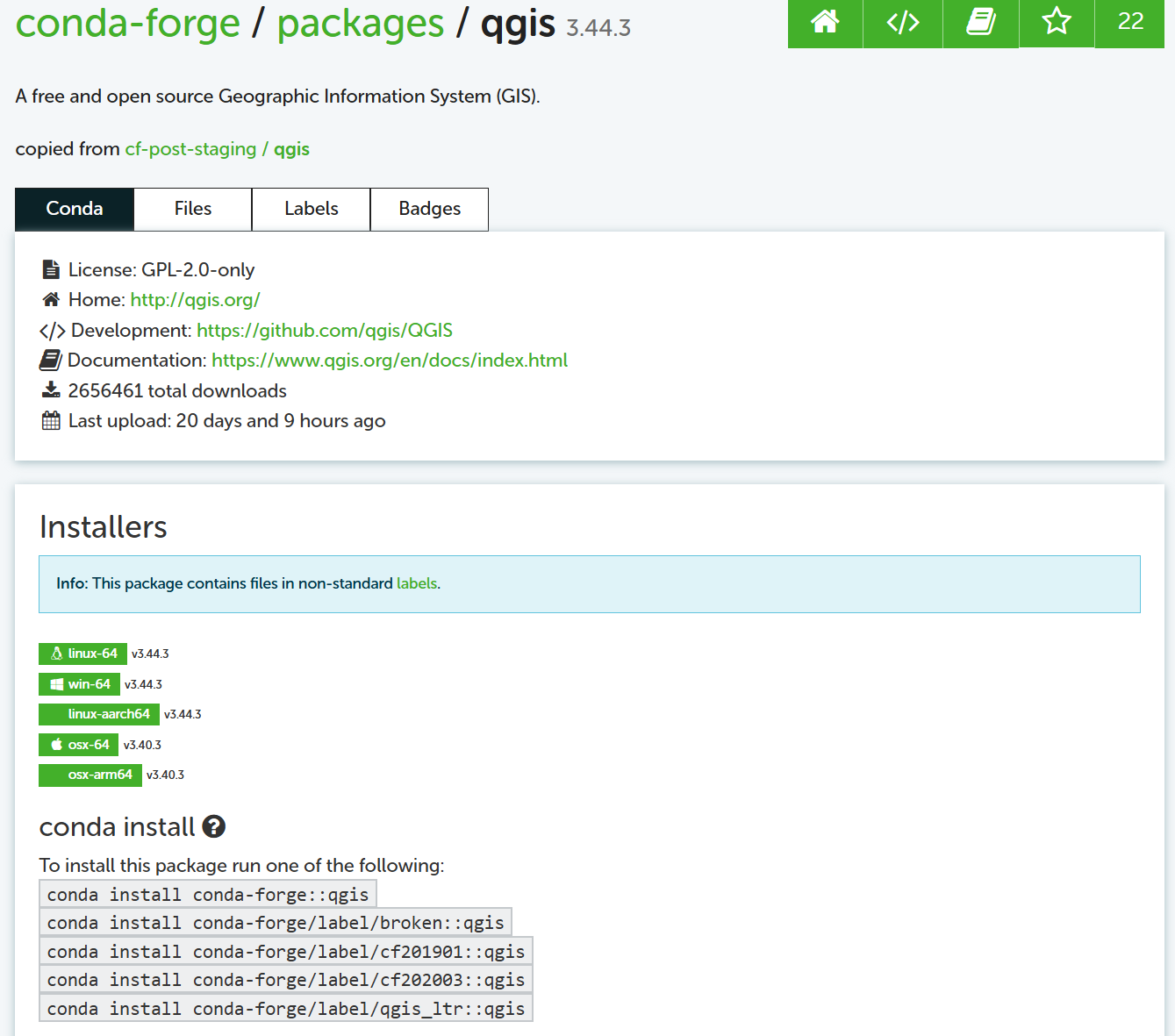Select the 'conda install conda-forge::qgis' command
Viewport: 1175px width, 1036px height.
tap(208, 895)
